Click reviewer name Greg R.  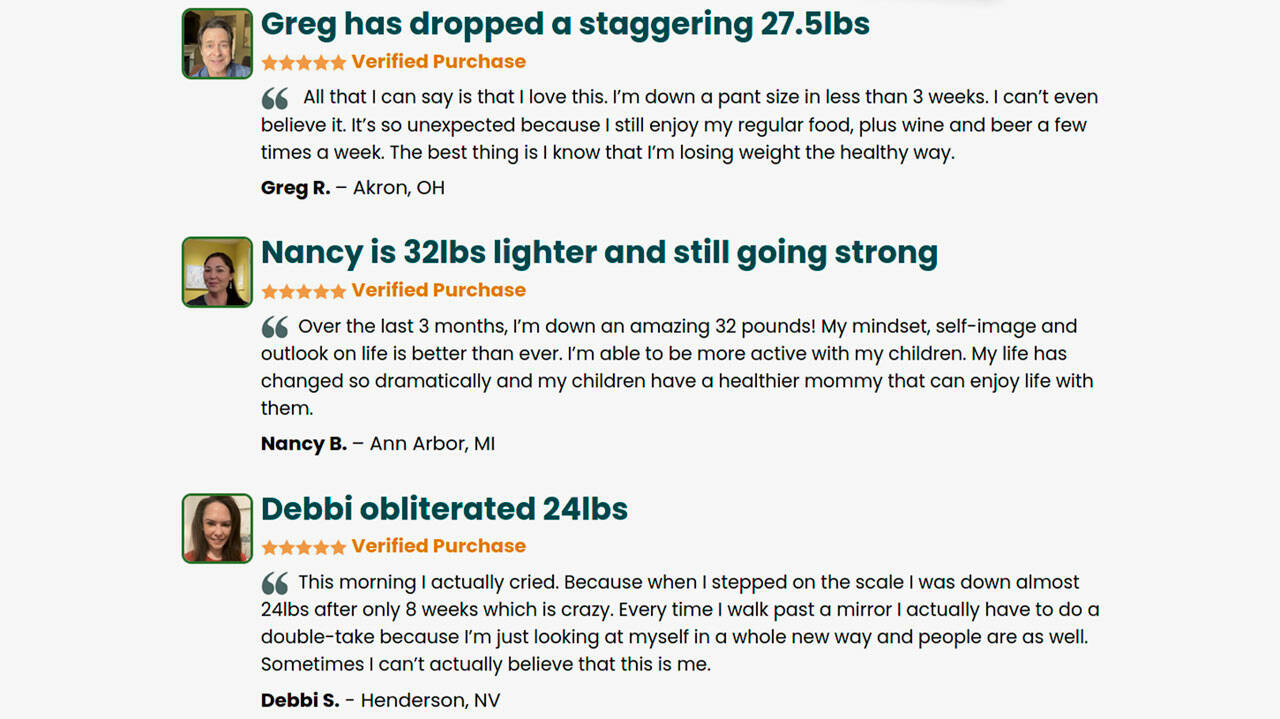tap(295, 188)
